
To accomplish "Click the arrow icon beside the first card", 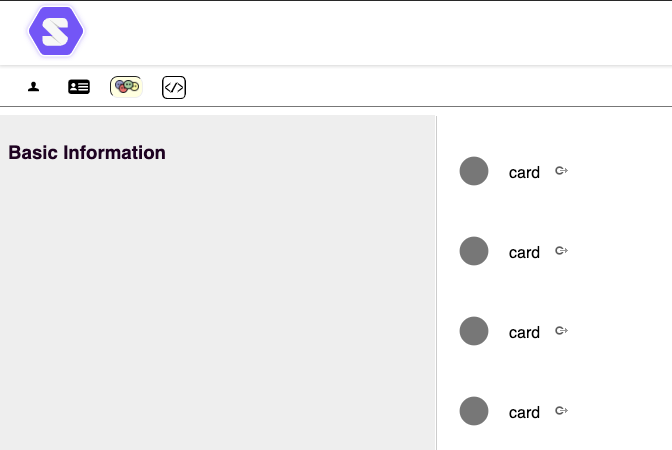I will pos(561,171).
